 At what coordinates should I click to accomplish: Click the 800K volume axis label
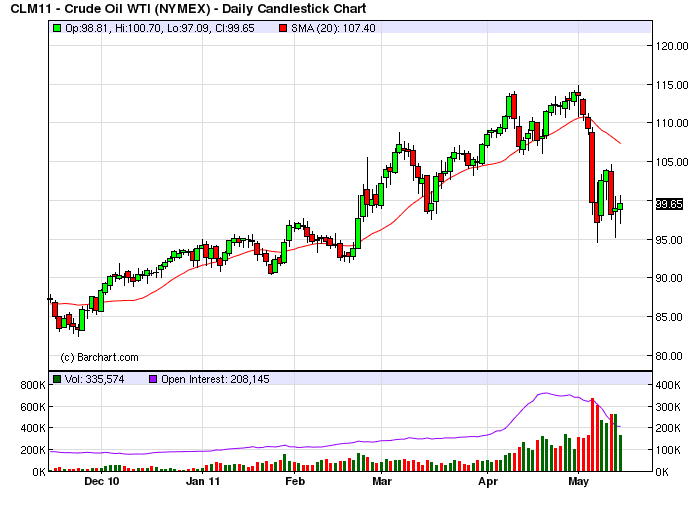[x=33, y=385]
